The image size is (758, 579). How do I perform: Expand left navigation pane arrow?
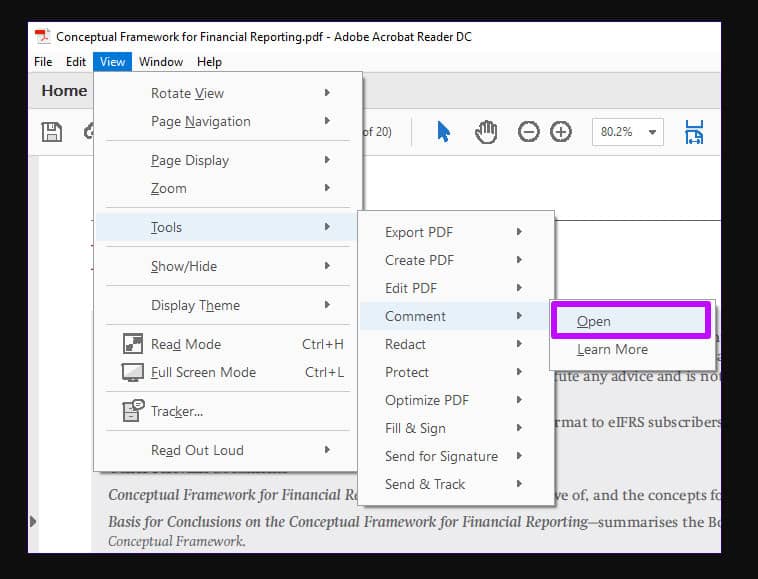pyautogui.click(x=33, y=521)
